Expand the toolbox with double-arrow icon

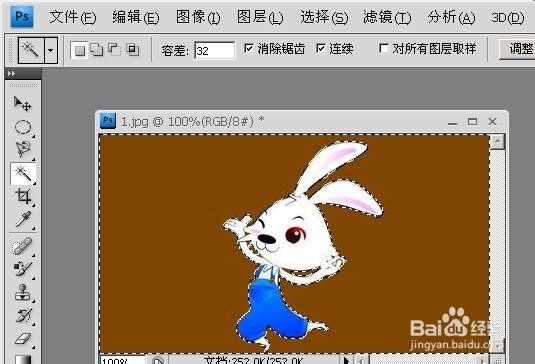11,73
